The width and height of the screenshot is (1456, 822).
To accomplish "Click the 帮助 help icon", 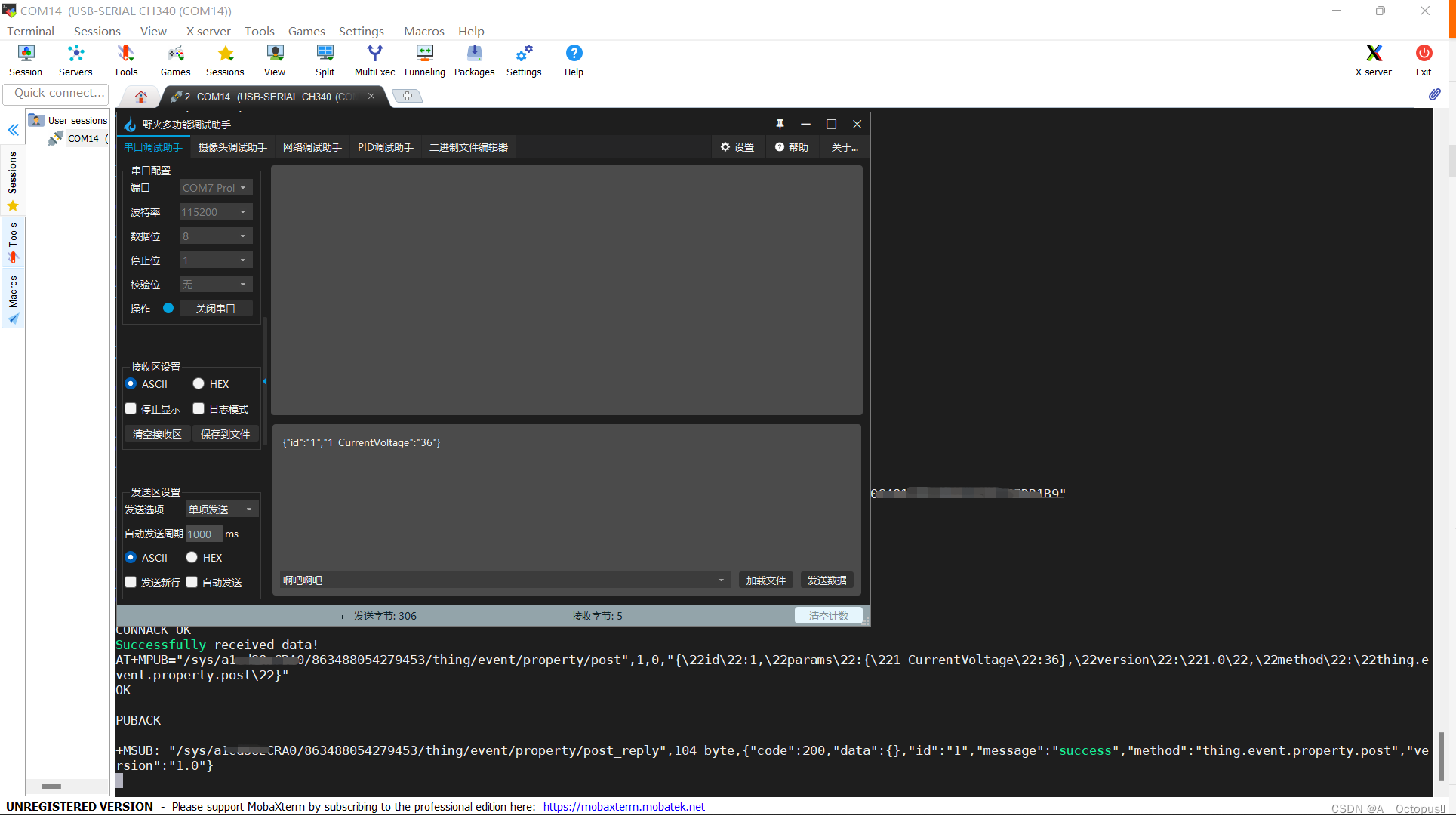I will pos(783,147).
